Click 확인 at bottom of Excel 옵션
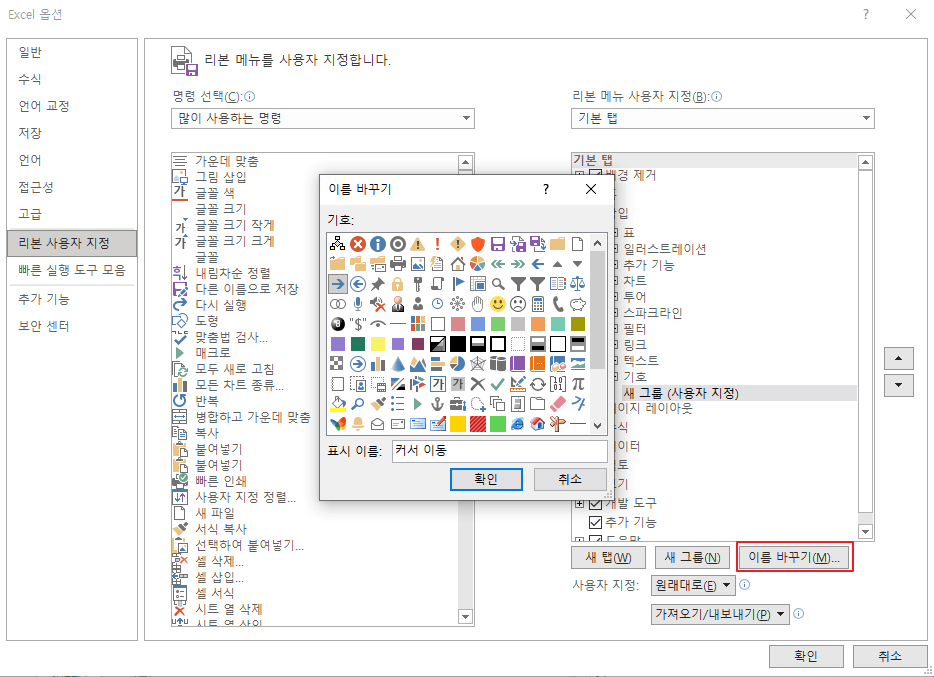934x677 pixels. tap(806, 656)
